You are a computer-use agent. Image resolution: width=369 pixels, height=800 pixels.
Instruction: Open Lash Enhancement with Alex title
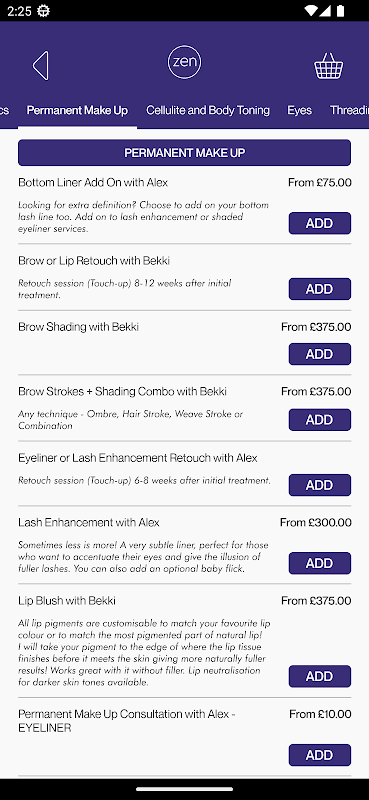click(89, 522)
